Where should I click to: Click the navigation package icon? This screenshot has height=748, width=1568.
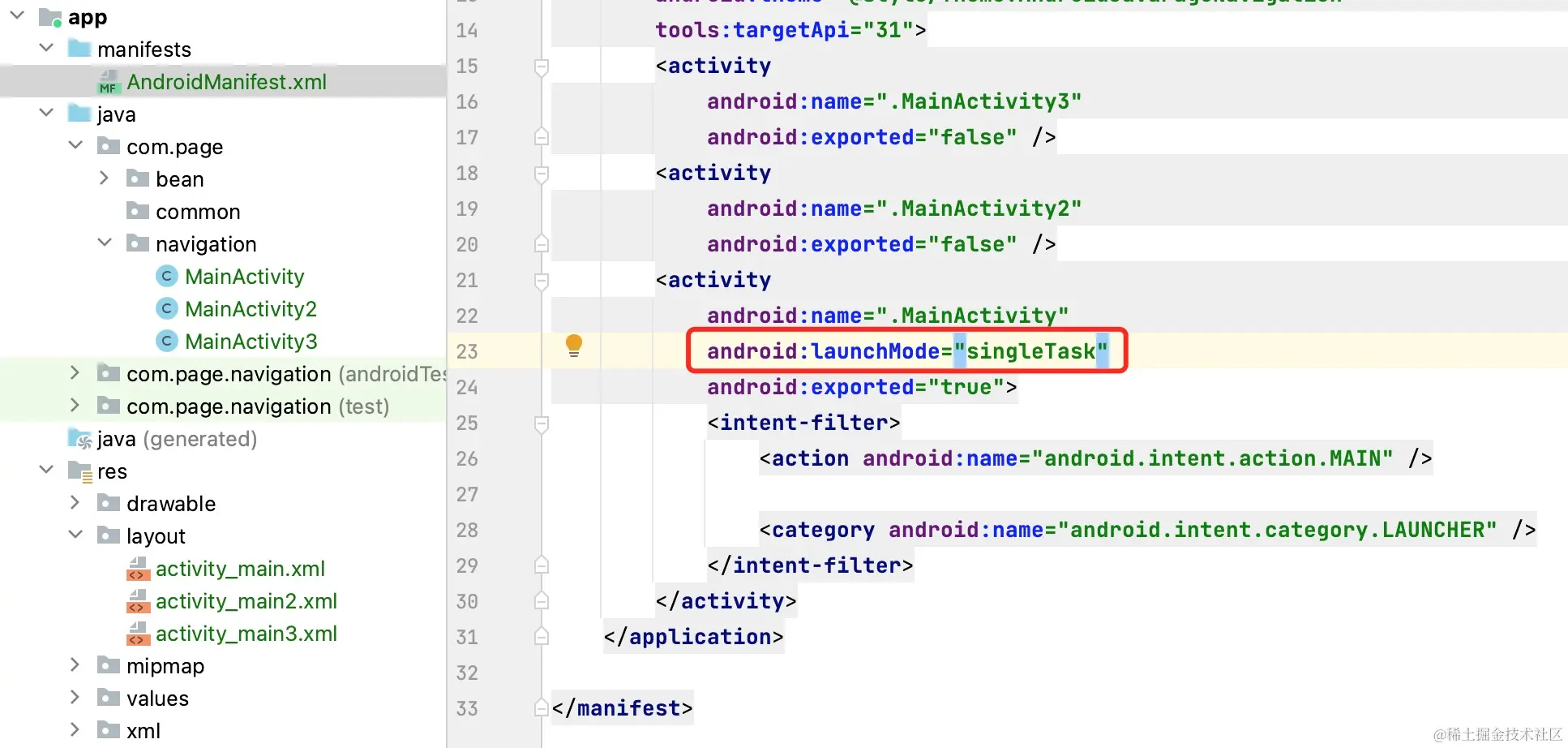click(x=138, y=243)
